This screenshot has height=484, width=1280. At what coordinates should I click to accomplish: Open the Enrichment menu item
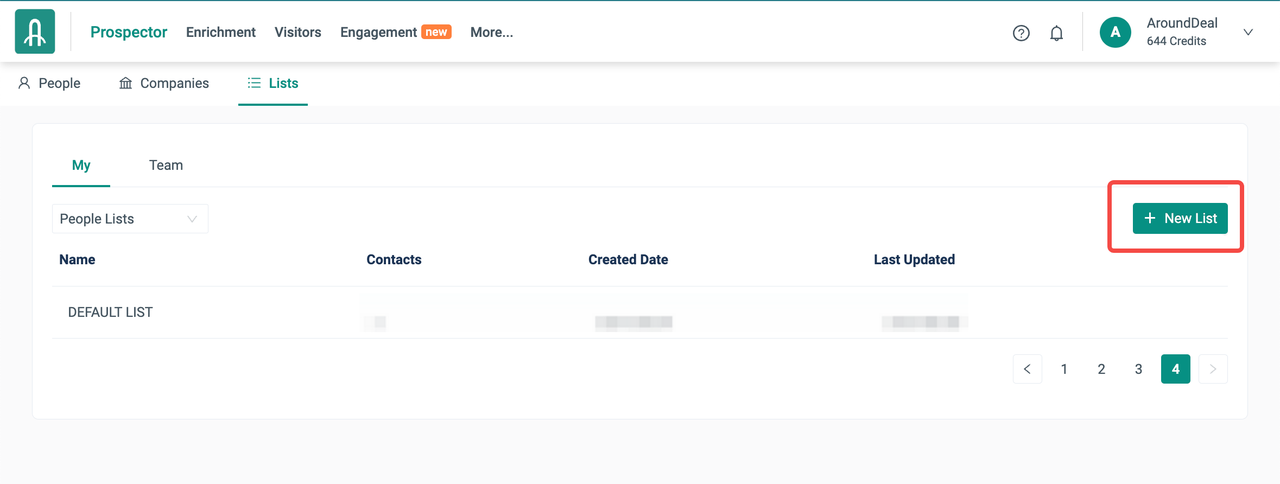click(221, 32)
